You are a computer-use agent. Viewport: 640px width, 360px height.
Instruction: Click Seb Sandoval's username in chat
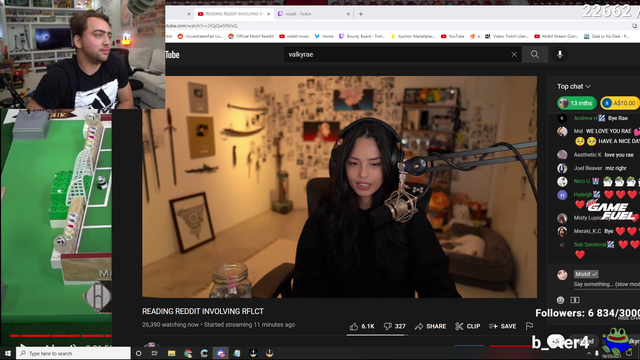590,244
